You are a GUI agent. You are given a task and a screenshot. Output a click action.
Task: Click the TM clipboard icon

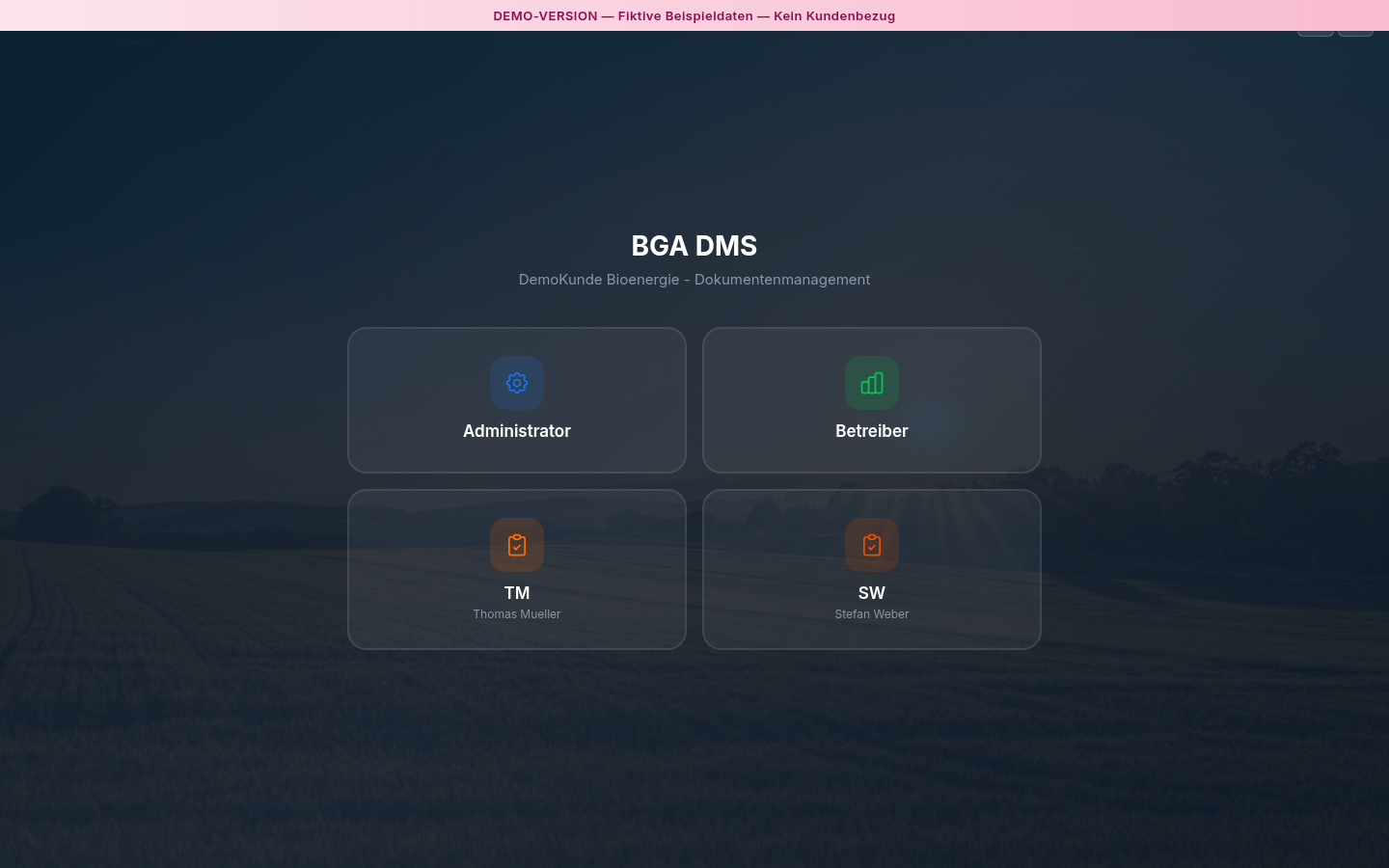tap(517, 545)
